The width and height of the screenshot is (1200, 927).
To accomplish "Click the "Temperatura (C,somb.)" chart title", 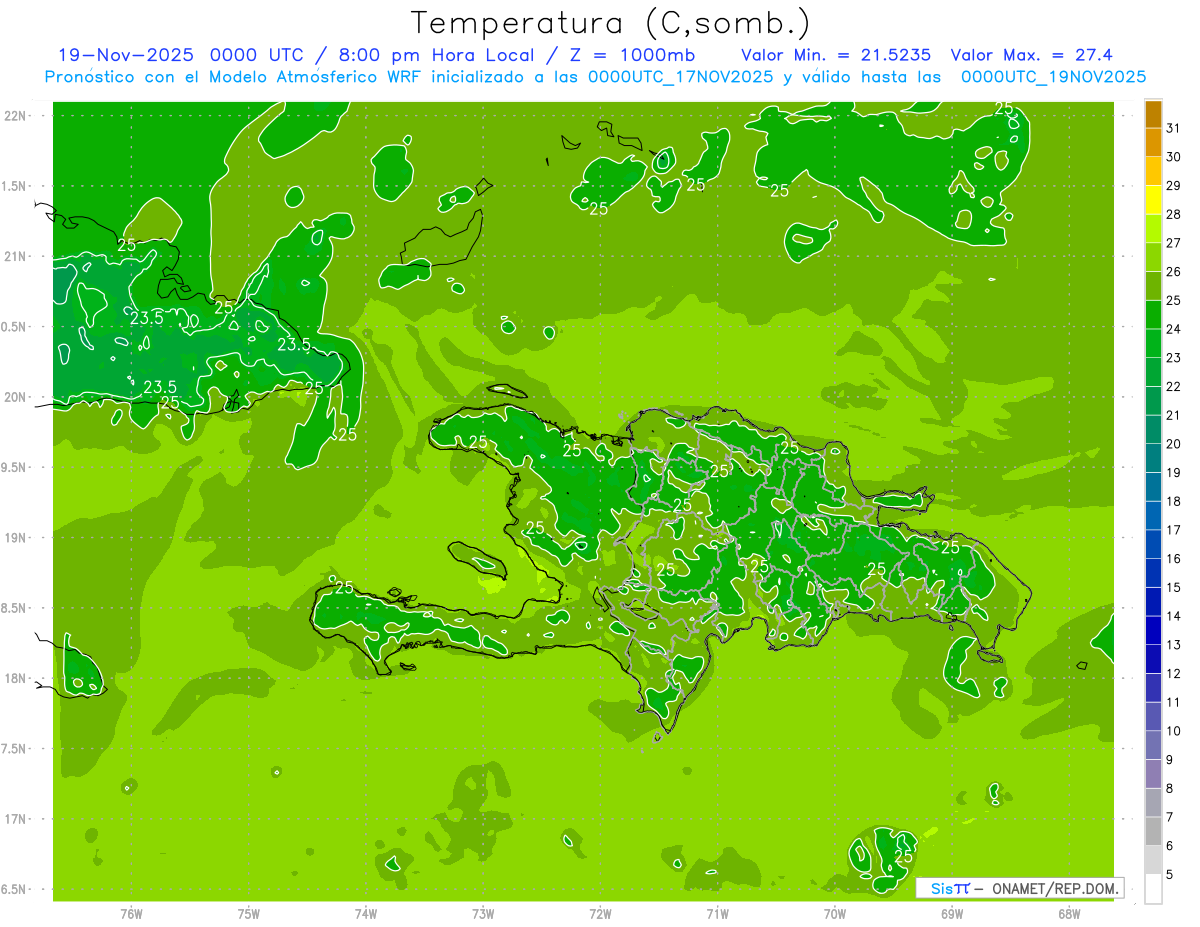I will [610, 23].
